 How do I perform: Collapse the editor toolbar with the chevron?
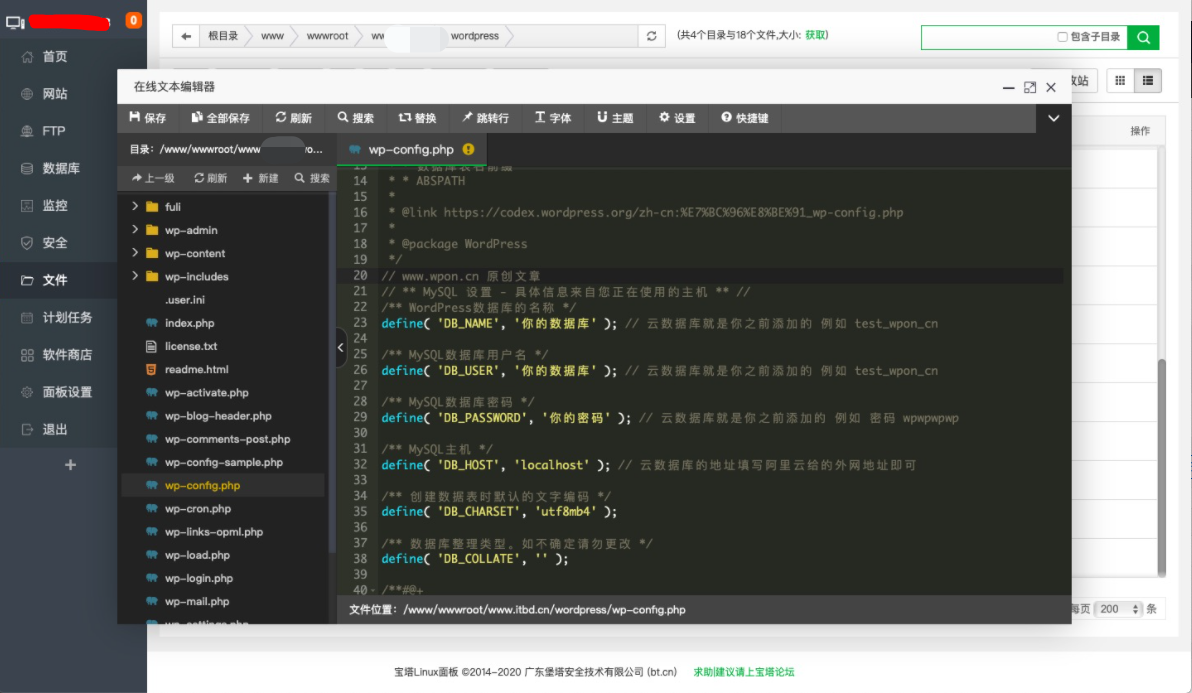coord(1054,118)
